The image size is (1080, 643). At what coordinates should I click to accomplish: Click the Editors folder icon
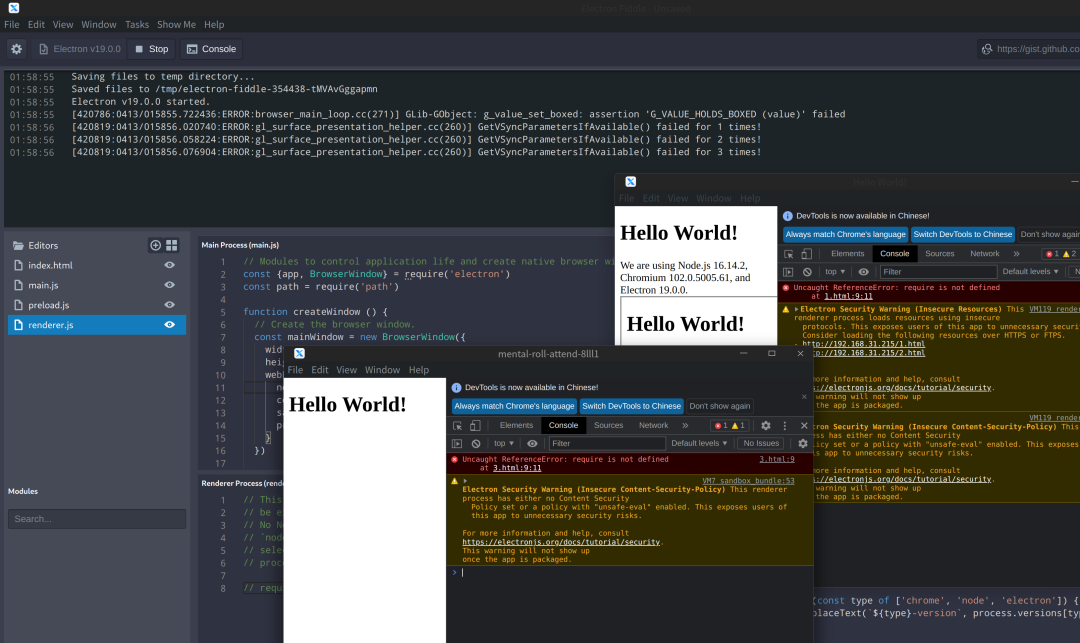tap(19, 245)
